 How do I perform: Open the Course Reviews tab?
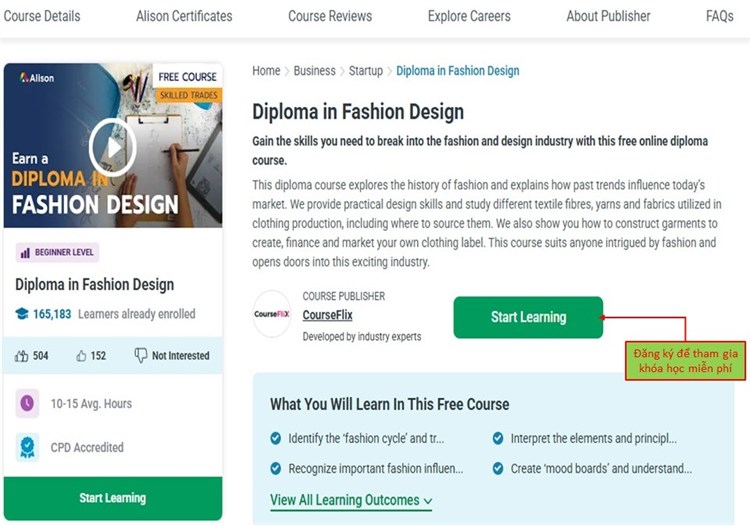point(330,16)
